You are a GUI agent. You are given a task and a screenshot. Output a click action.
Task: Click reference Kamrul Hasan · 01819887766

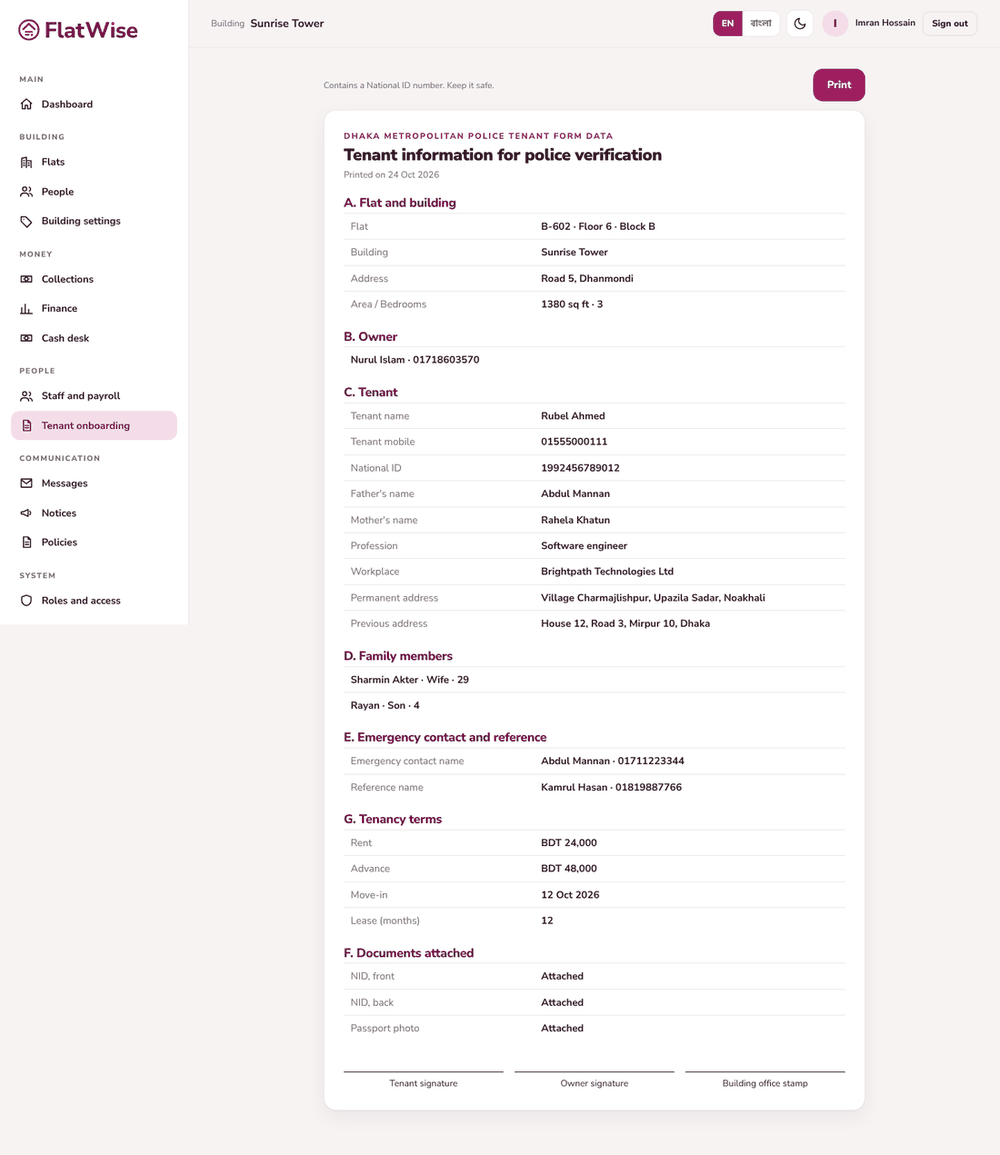(x=611, y=787)
